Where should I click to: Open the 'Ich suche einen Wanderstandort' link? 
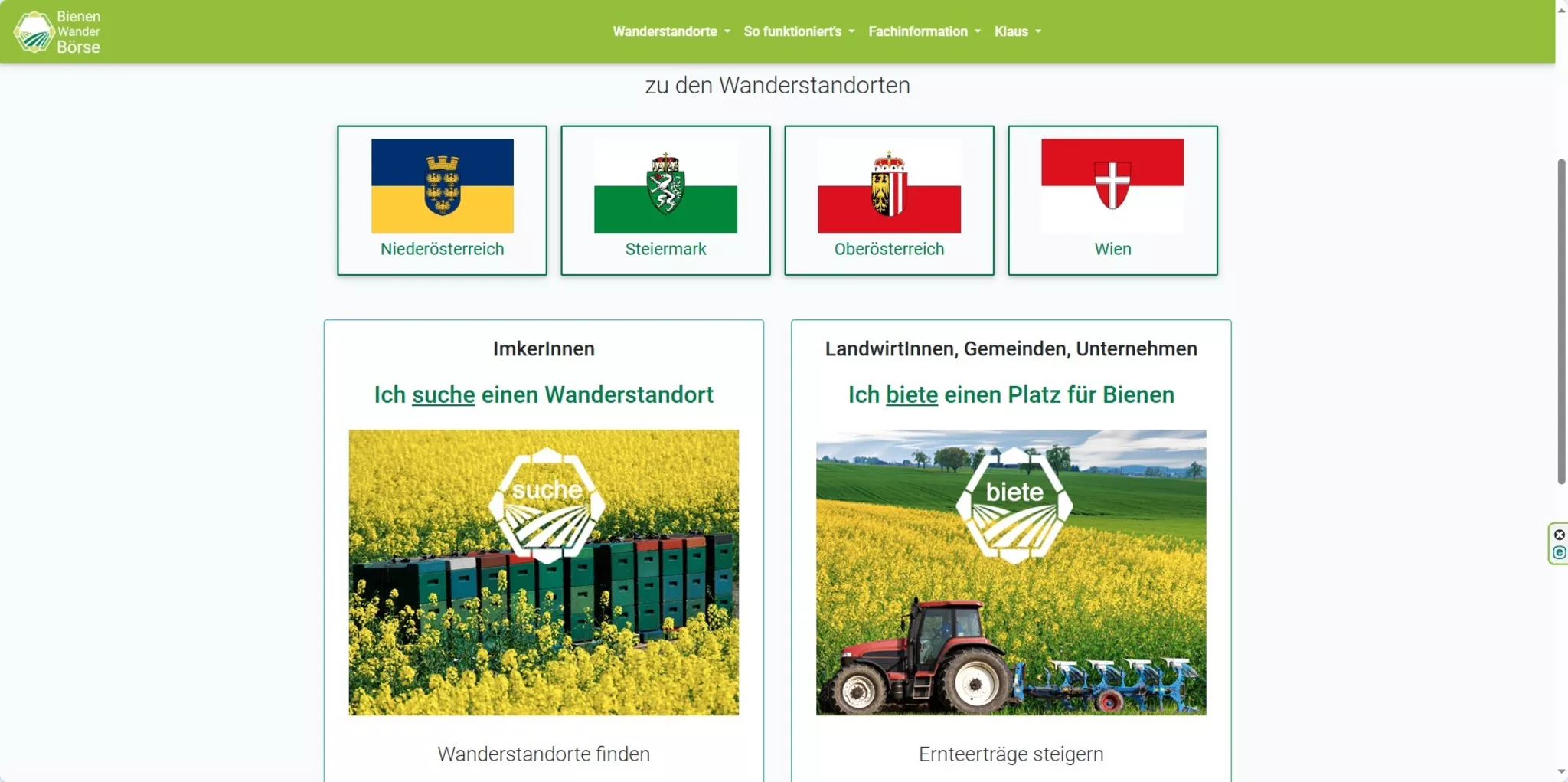point(544,394)
